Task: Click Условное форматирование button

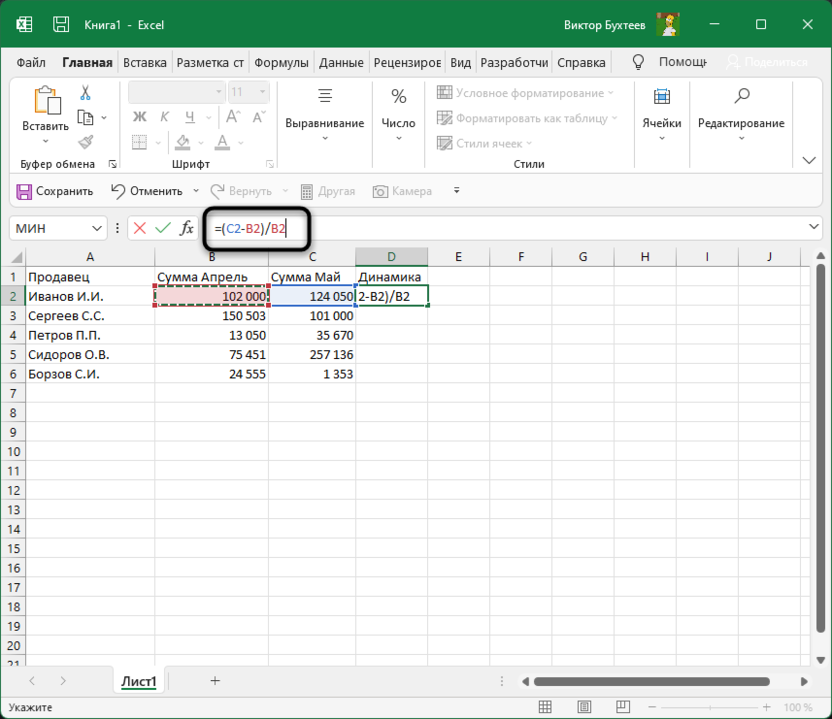Action: tap(525, 93)
